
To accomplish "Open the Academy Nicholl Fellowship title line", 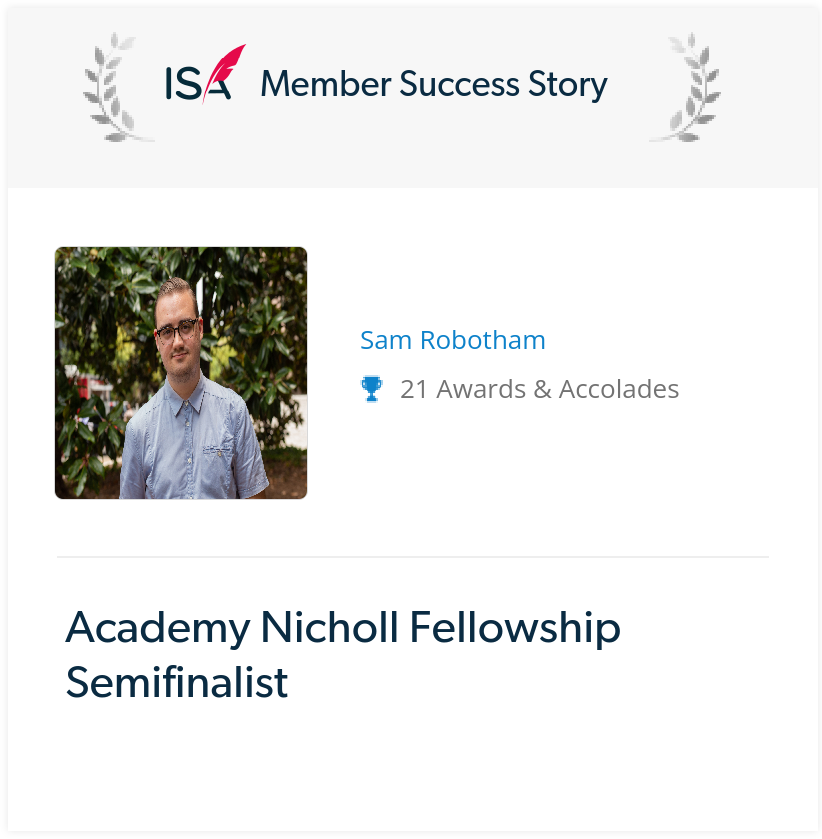I will pyautogui.click(x=343, y=628).
